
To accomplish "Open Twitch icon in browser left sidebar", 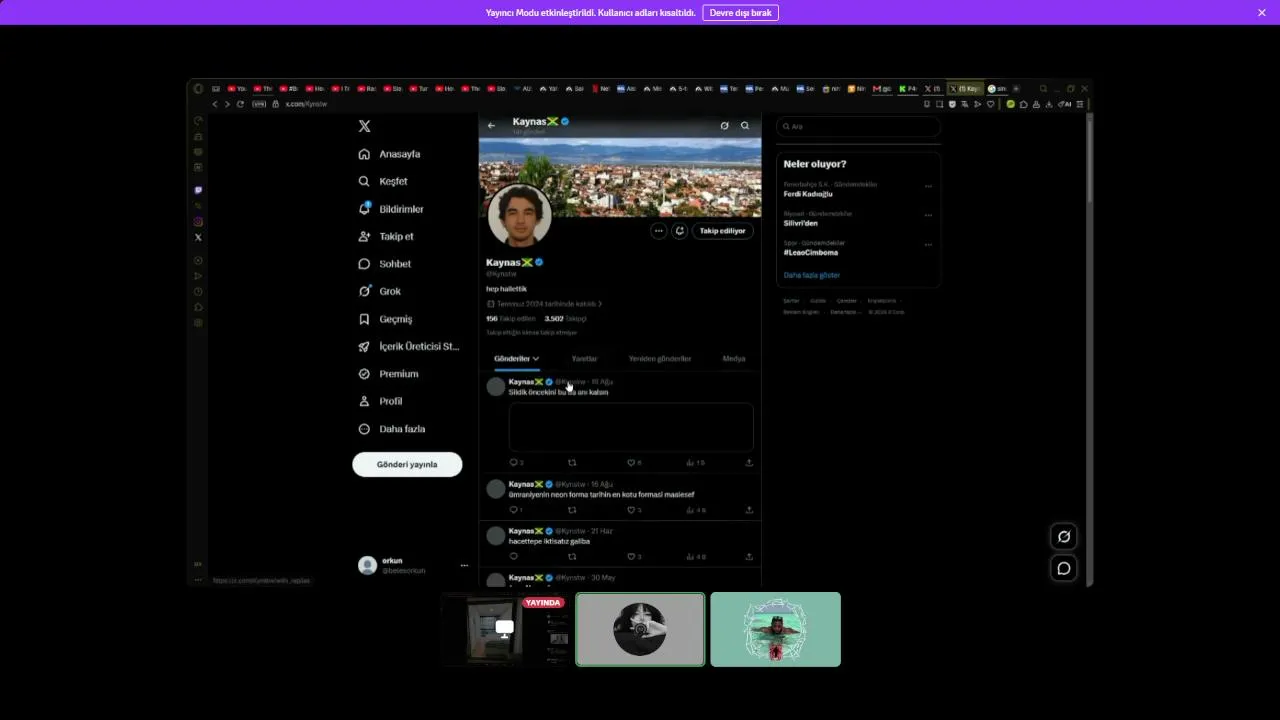I will pyautogui.click(x=198, y=190).
